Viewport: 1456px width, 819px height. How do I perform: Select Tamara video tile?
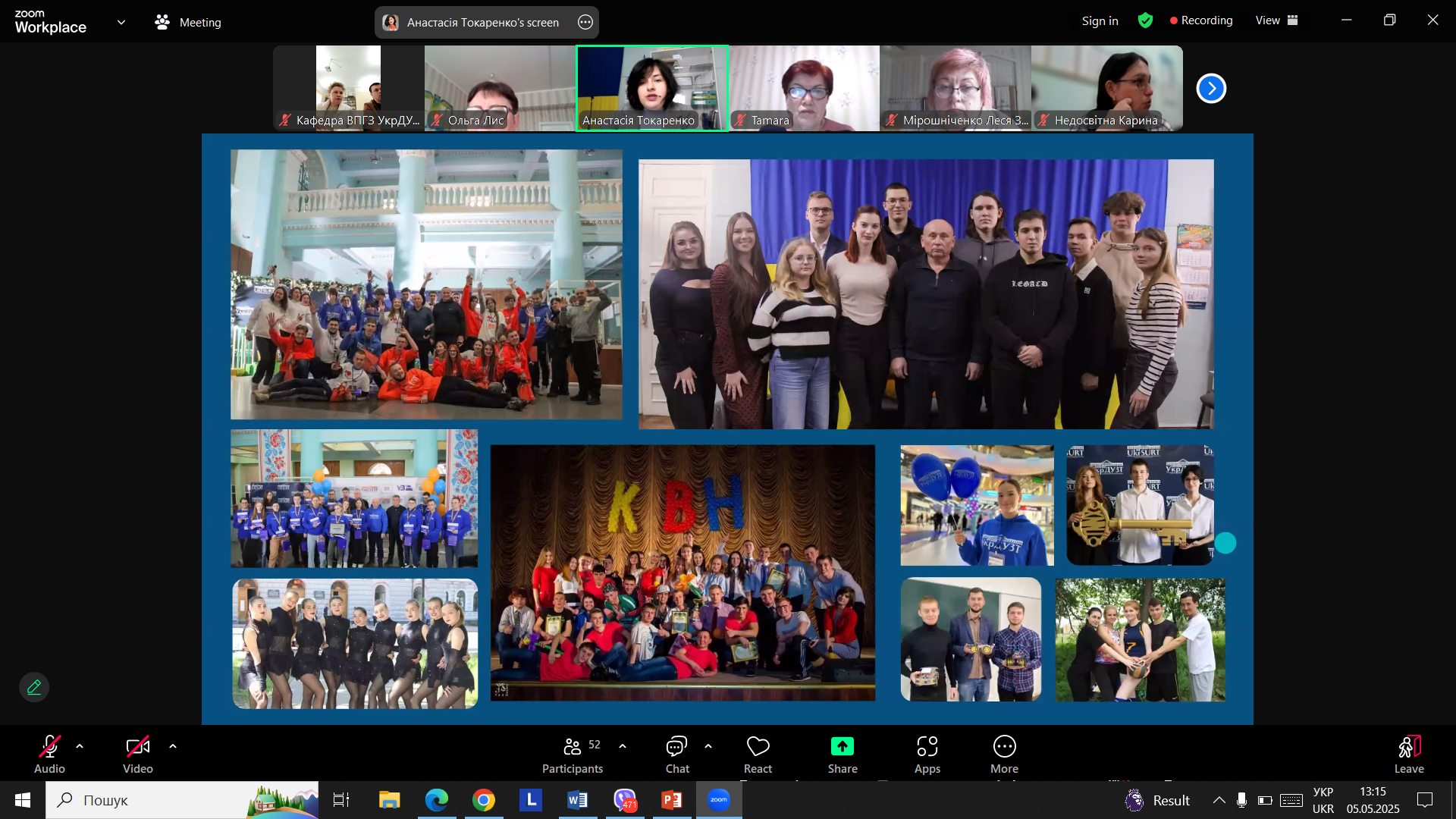click(804, 88)
